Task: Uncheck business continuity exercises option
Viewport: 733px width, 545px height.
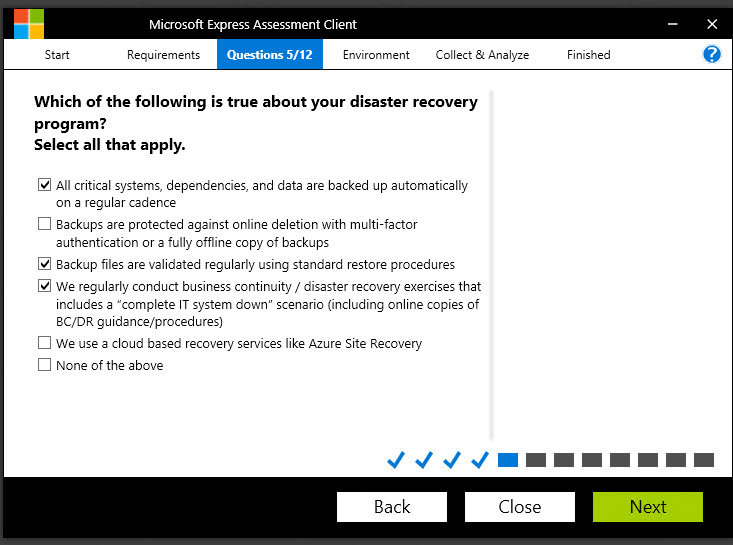Action: point(44,286)
